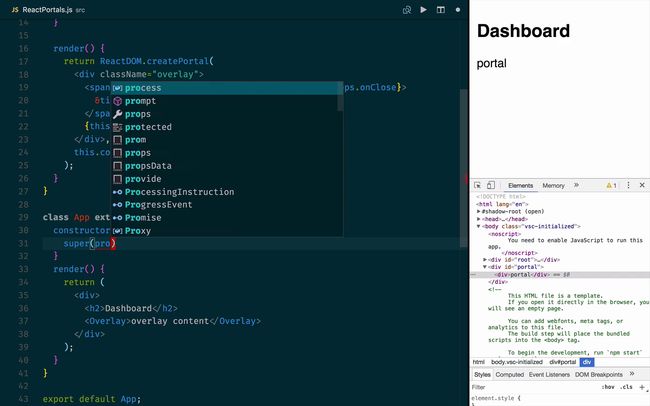Choose 'provide' autocomplete suggestion
The height and width of the screenshot is (406, 650).
tap(226, 179)
